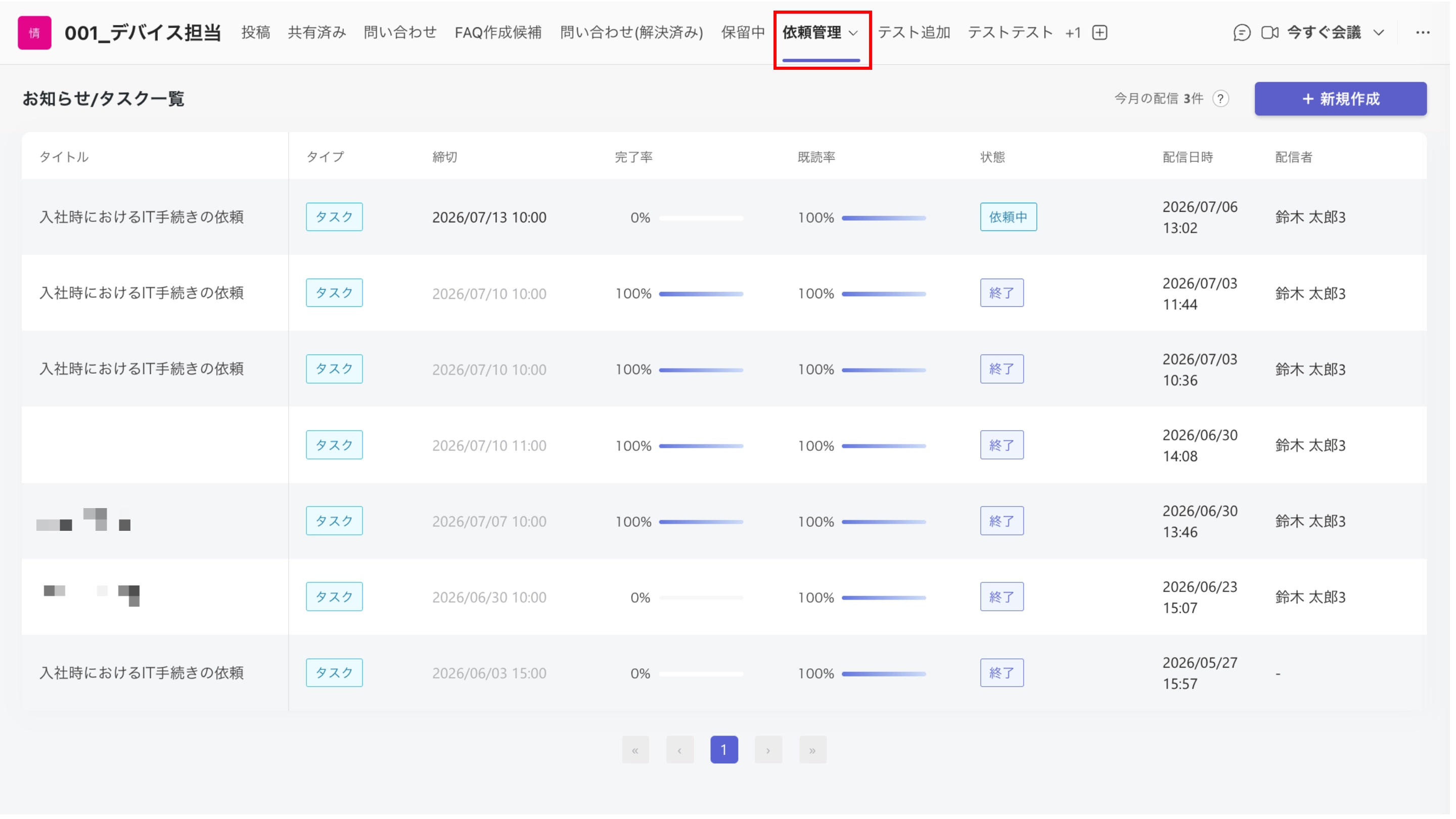Click the 配信日時 column header
Screen dimensions: 1456x819
click(1188, 157)
